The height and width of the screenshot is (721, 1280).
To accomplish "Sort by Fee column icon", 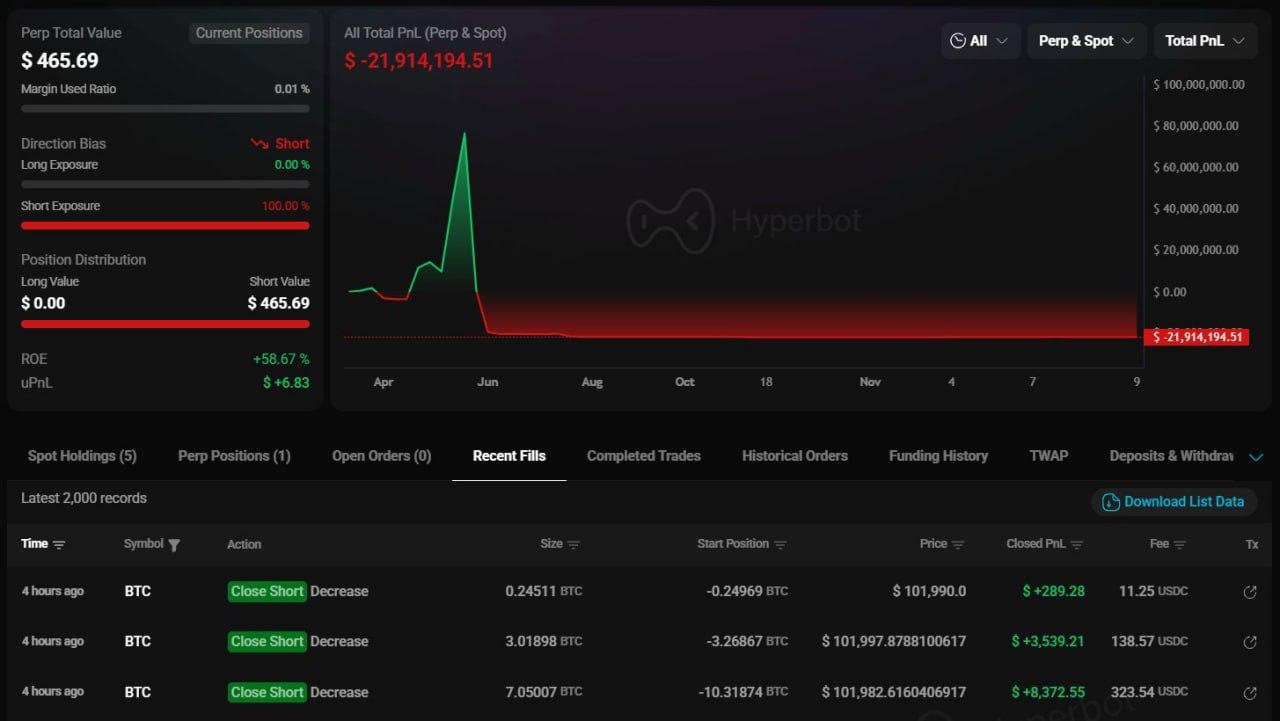I will pyautogui.click(x=1180, y=545).
